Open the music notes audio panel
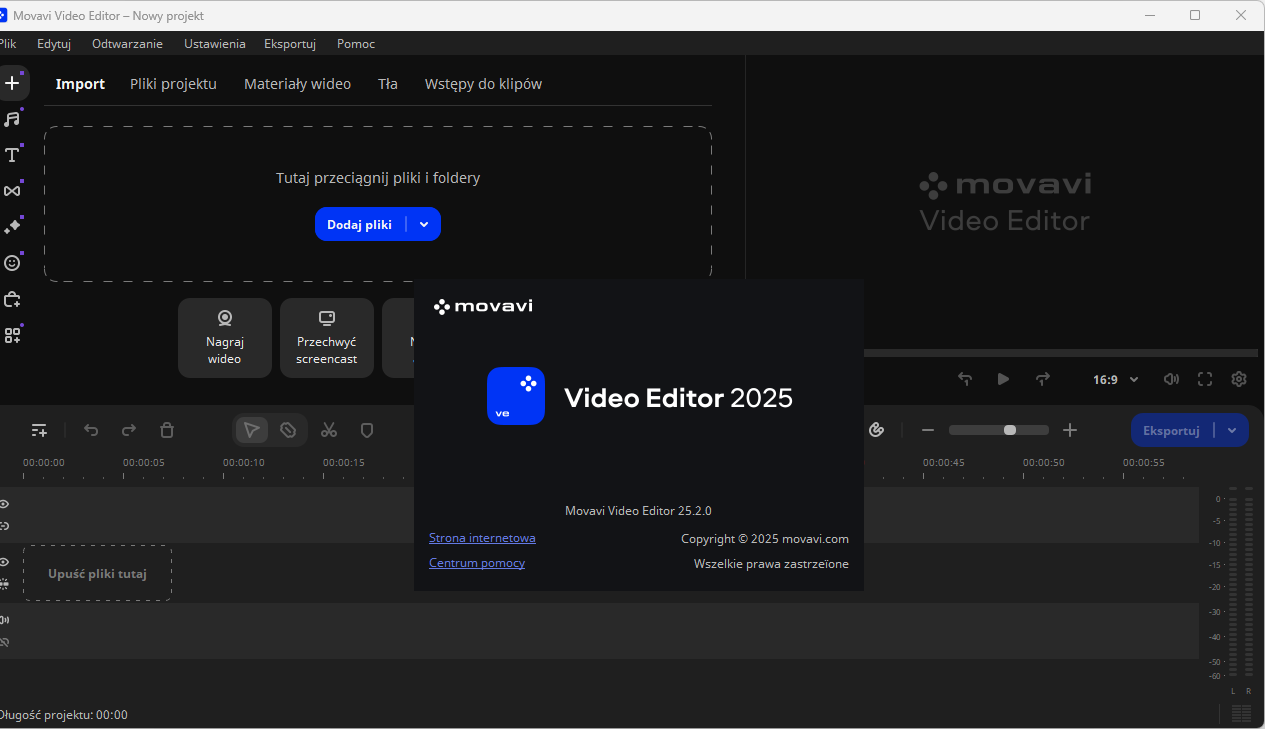This screenshot has width=1265, height=729. click(12, 119)
